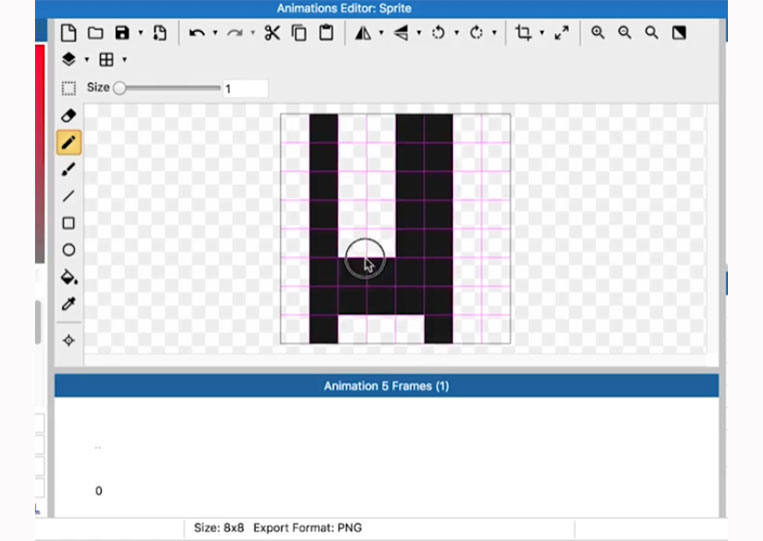
Task: Select the Brush tool
Action: tap(69, 169)
